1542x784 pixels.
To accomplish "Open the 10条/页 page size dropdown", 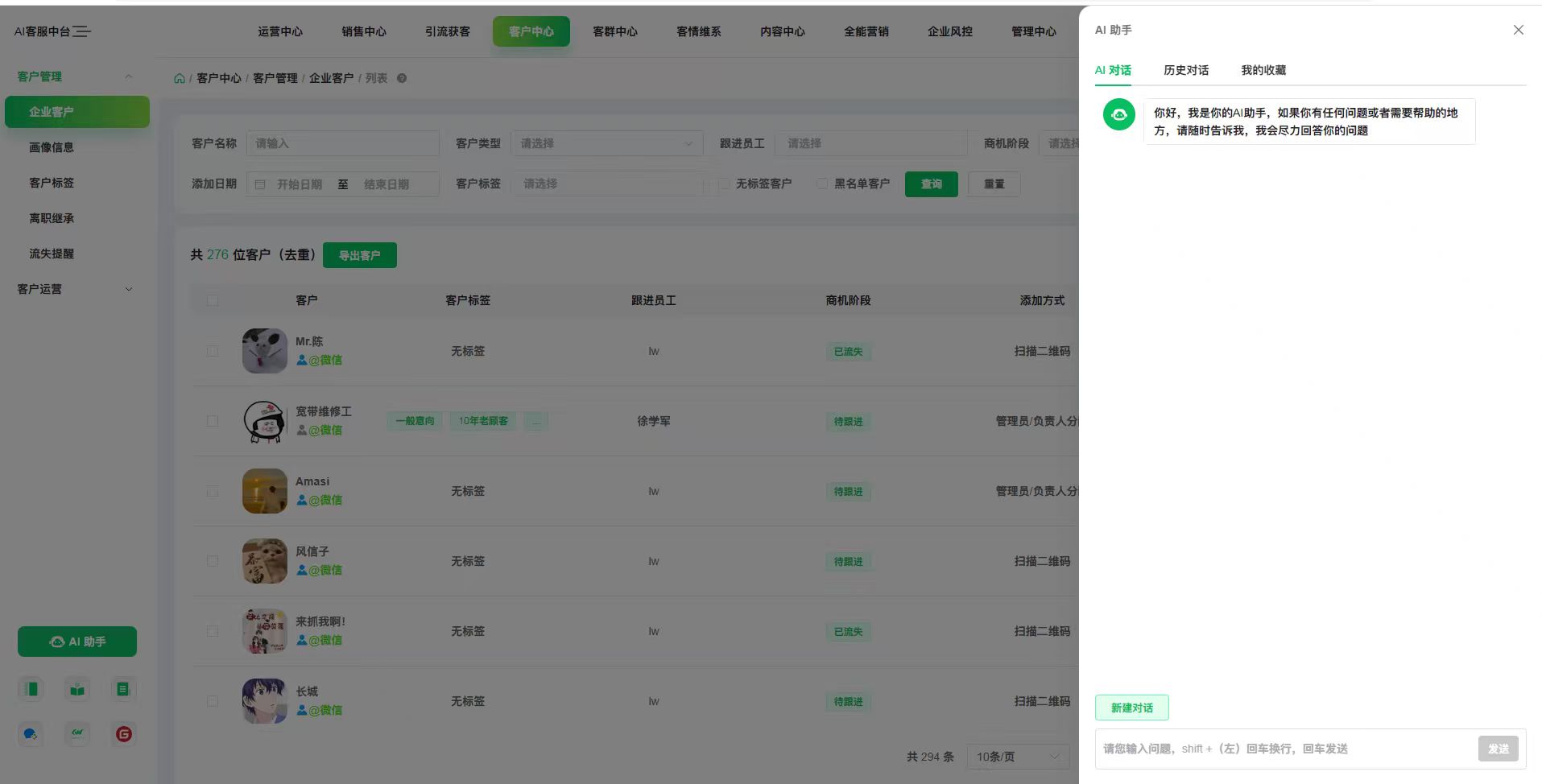I will pyautogui.click(x=1017, y=757).
